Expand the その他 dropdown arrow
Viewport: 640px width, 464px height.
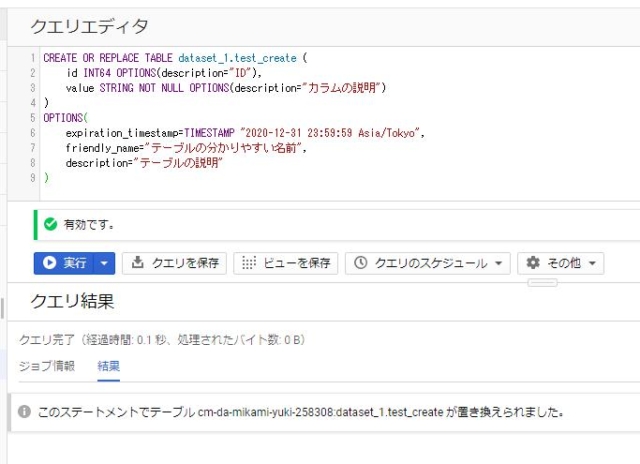592,263
